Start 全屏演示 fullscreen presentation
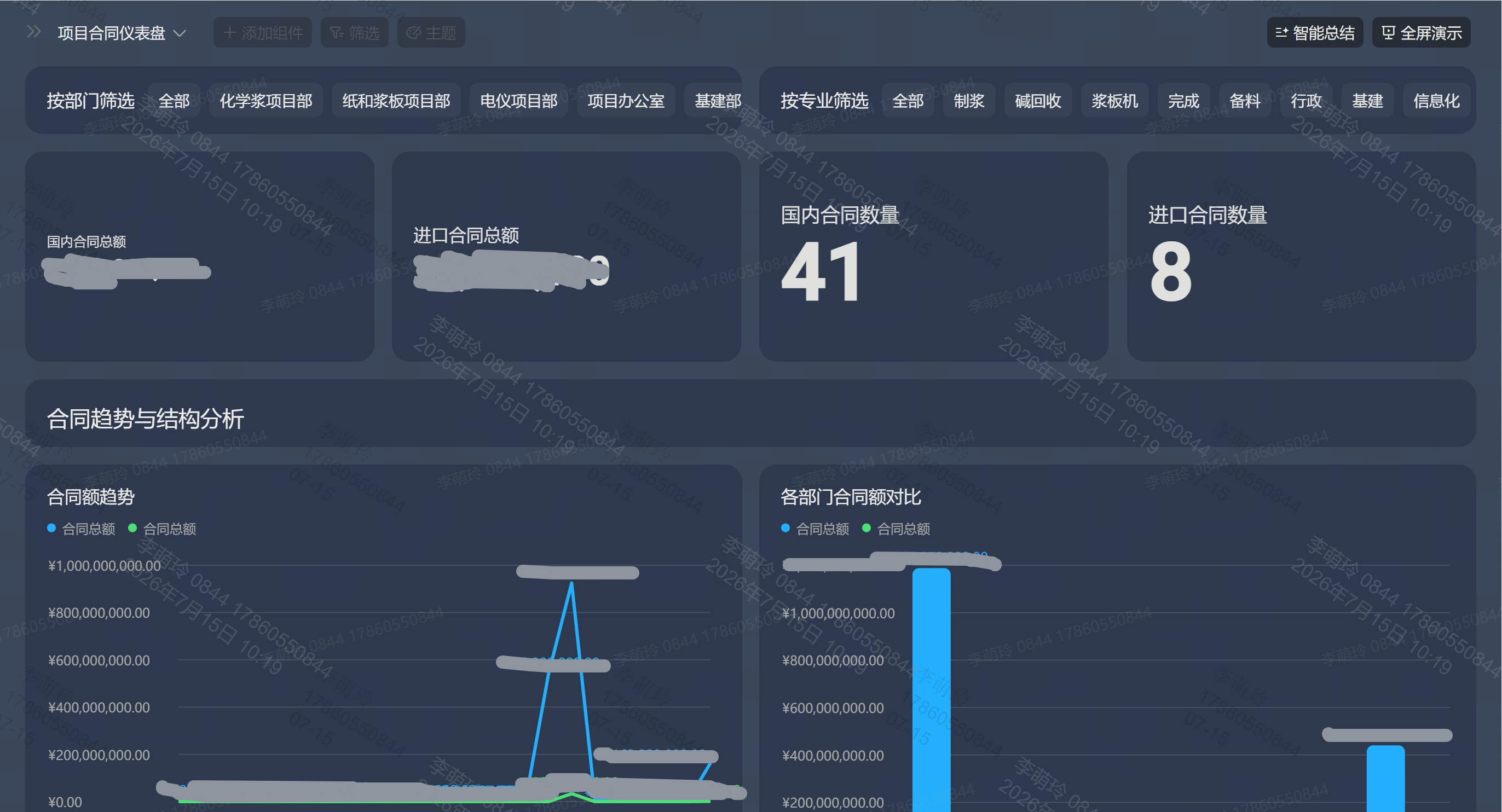 click(x=1421, y=33)
